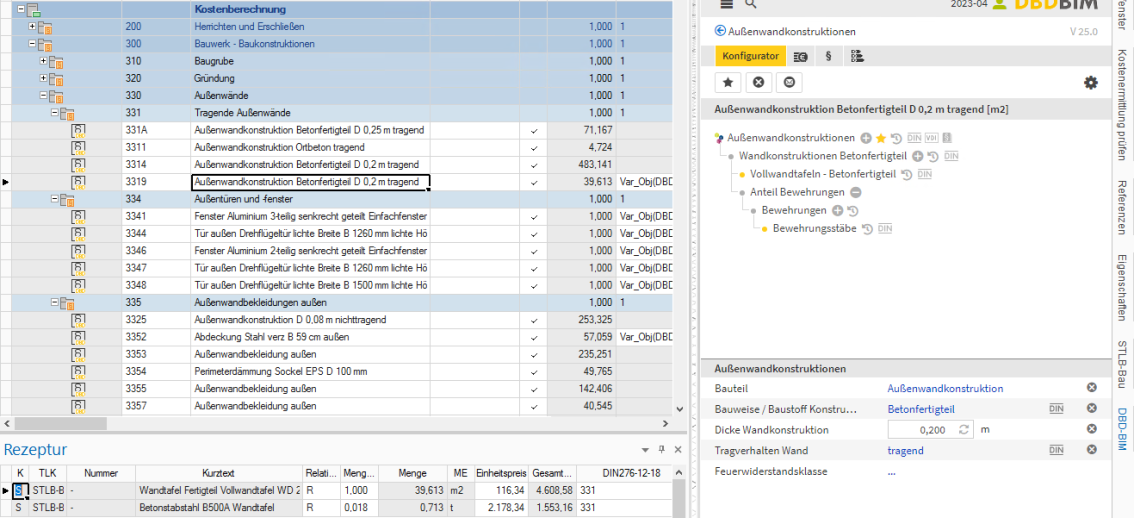Click the envelope mail button

(x=790, y=82)
